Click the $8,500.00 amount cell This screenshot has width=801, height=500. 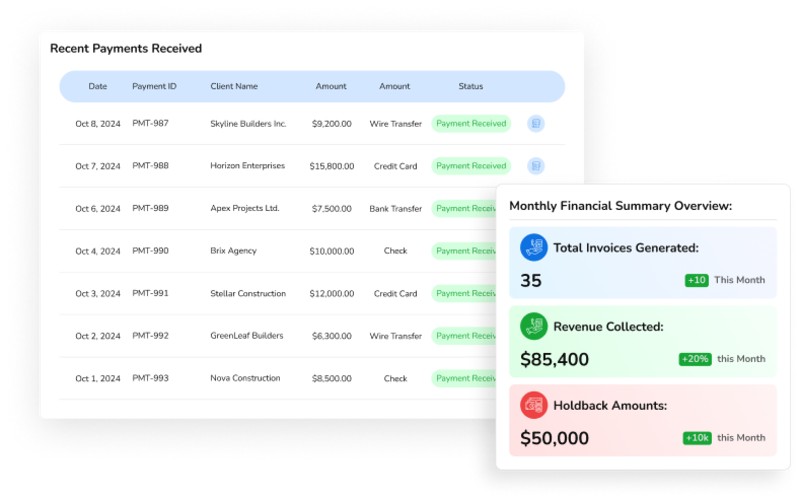332,378
